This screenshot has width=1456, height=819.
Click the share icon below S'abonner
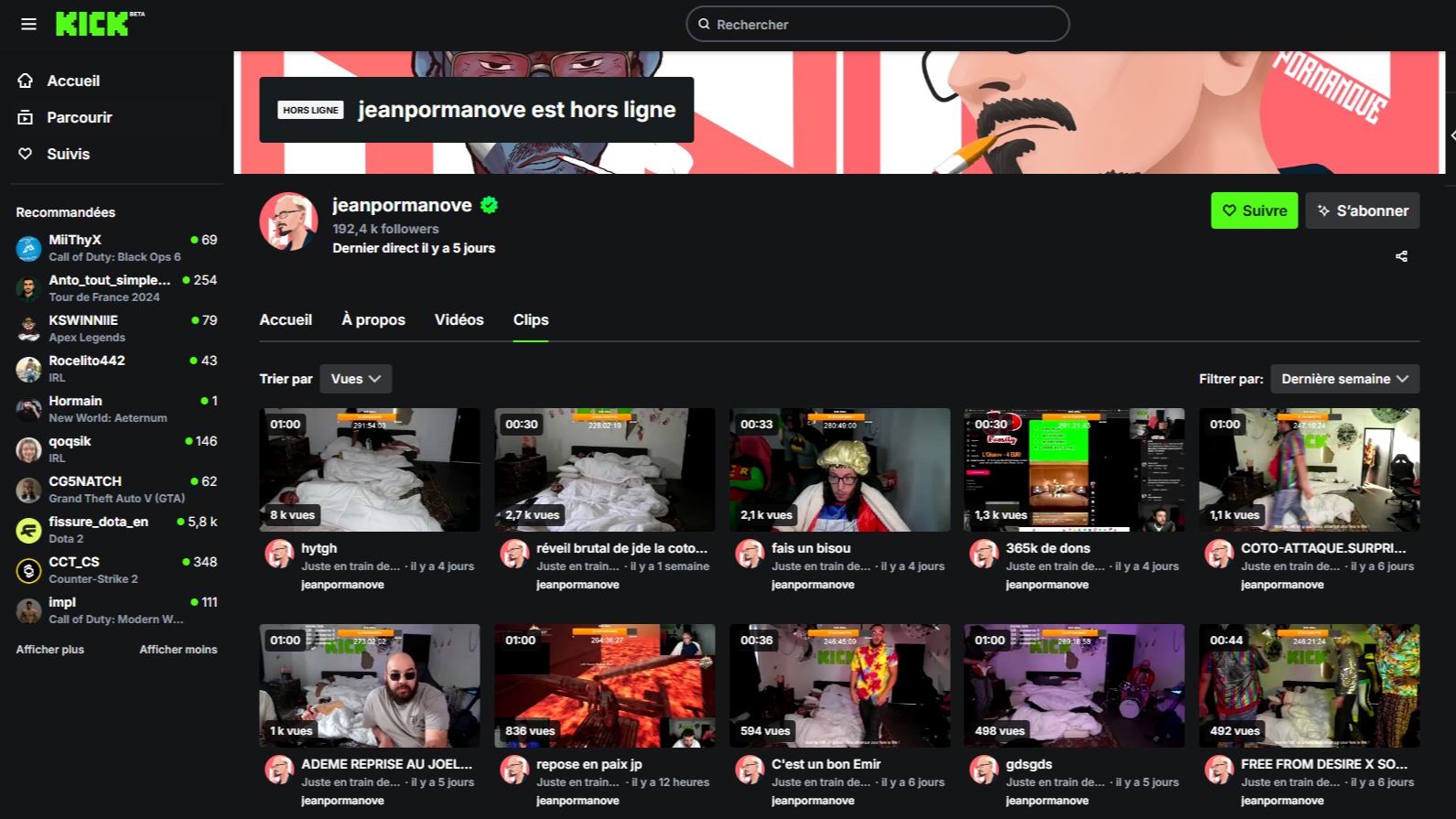[x=1401, y=256]
